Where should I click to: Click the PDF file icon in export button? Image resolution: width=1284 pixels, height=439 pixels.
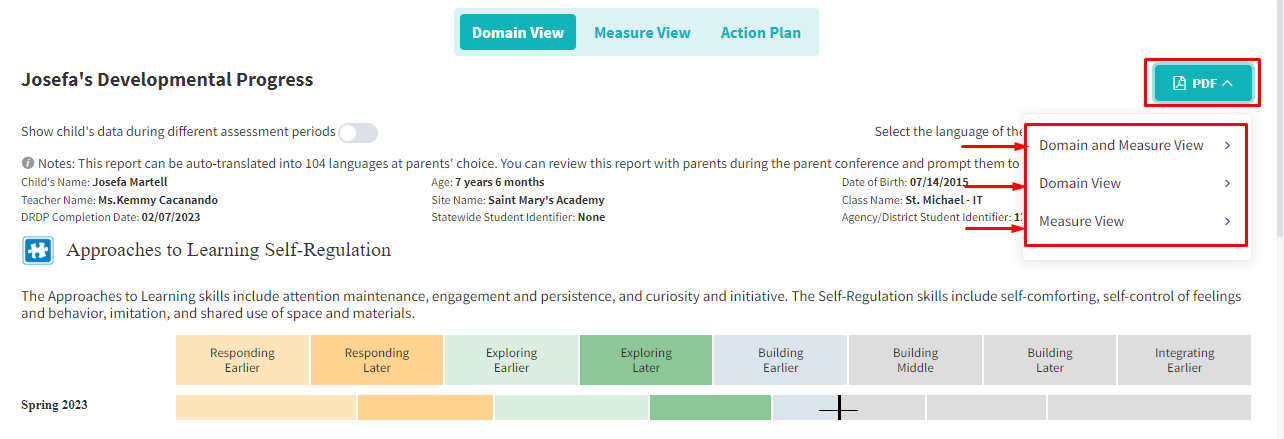pyautogui.click(x=1180, y=83)
